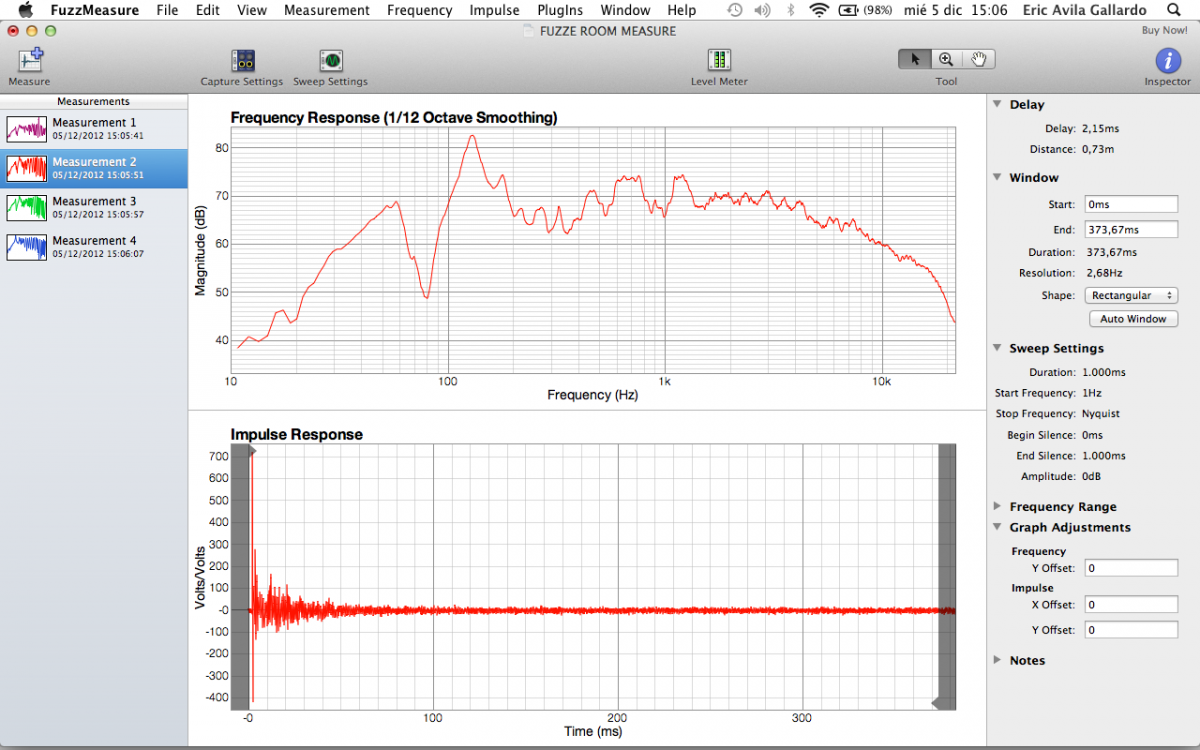Collapse the Graph Adjustments section

(x=997, y=527)
